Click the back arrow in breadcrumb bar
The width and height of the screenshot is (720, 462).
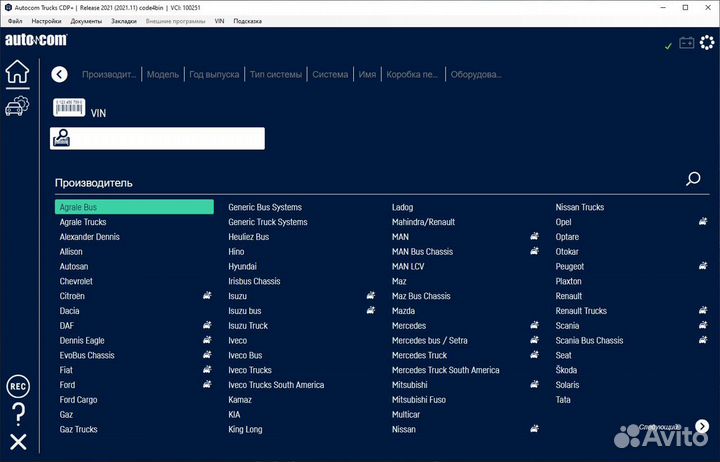(x=60, y=74)
